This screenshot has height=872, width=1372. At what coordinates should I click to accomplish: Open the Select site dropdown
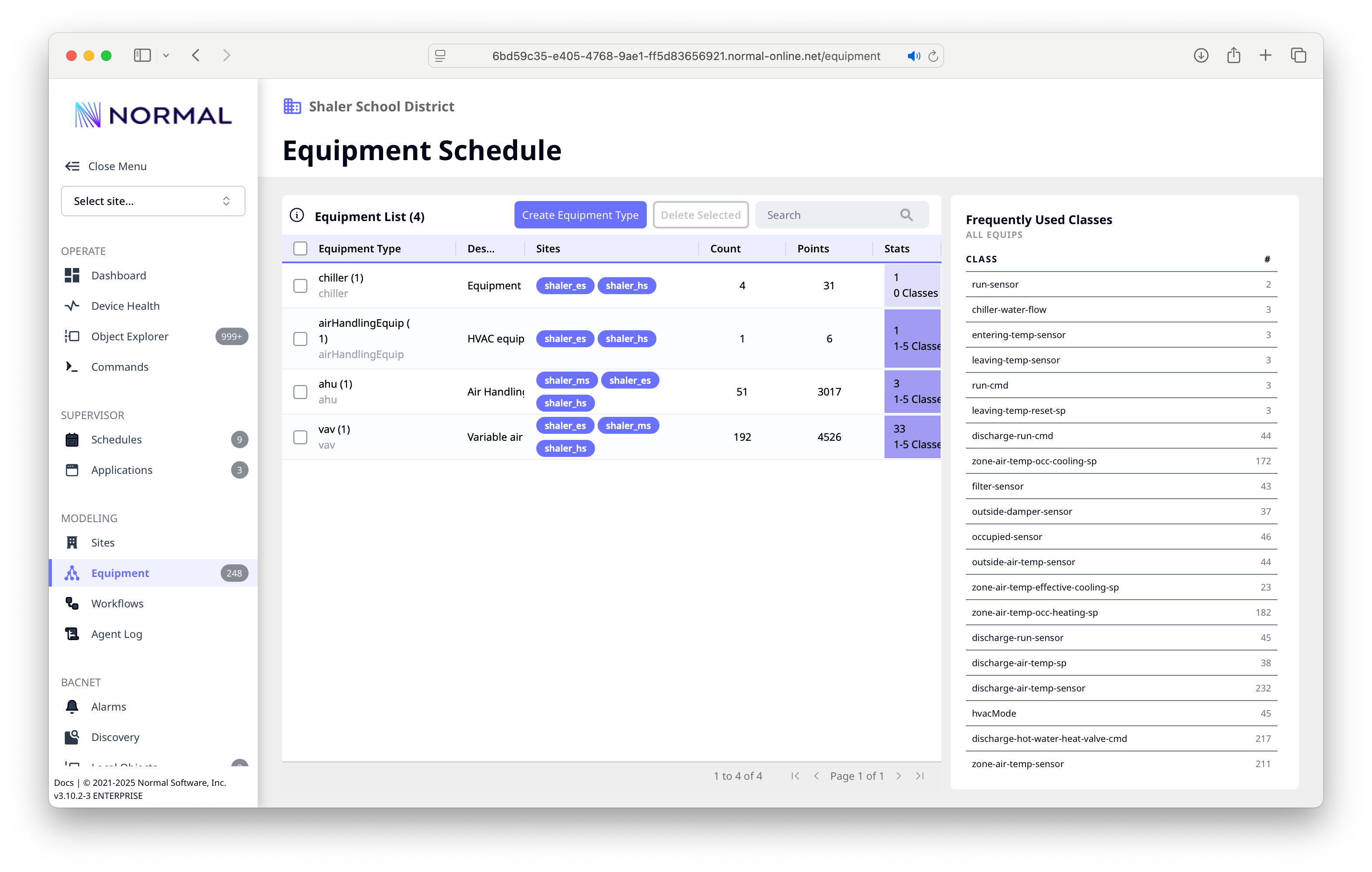tap(153, 201)
